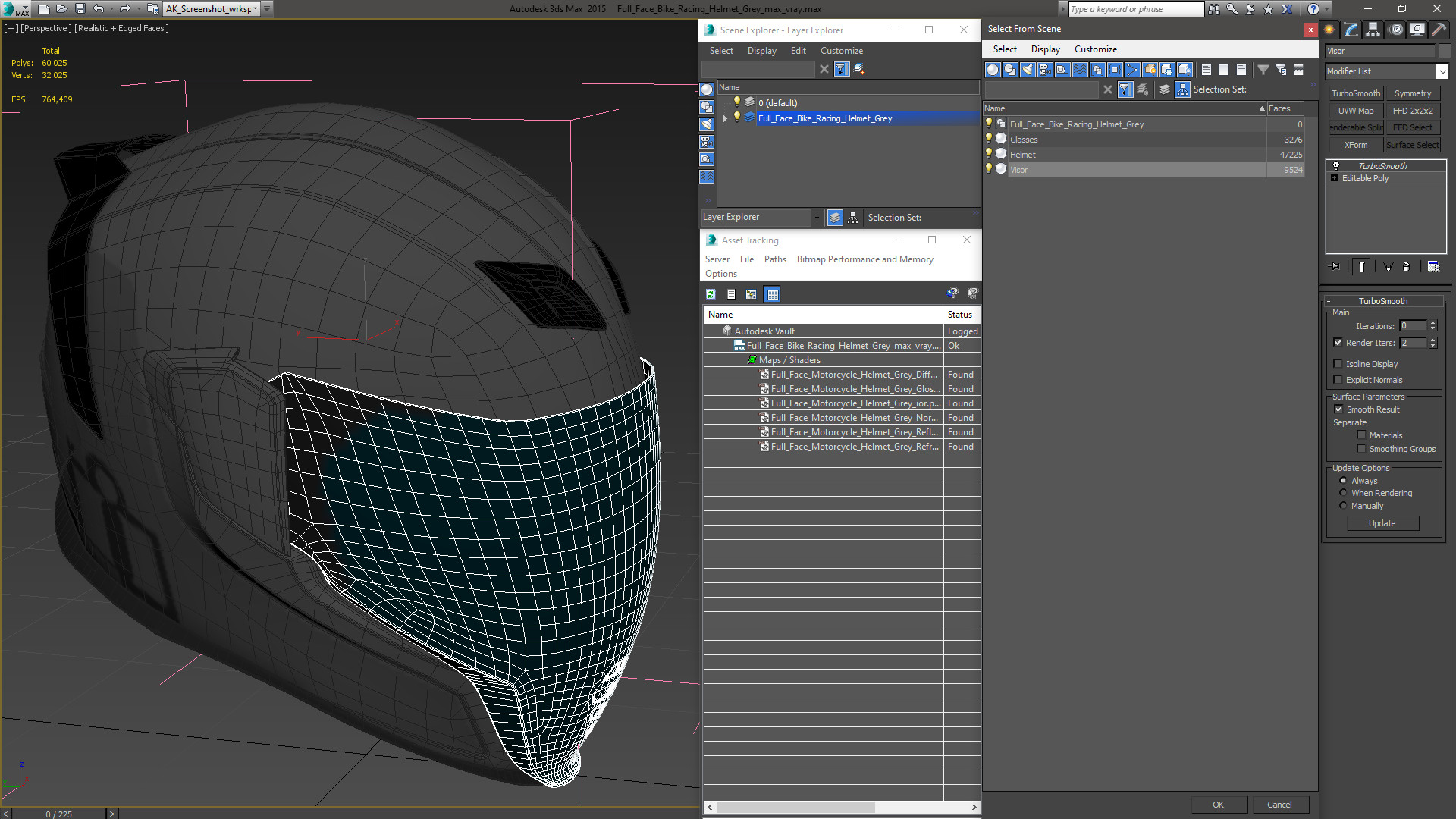Open the Select menu in Scene Explorer
Viewport: 1456px width, 819px height.
tap(721, 51)
